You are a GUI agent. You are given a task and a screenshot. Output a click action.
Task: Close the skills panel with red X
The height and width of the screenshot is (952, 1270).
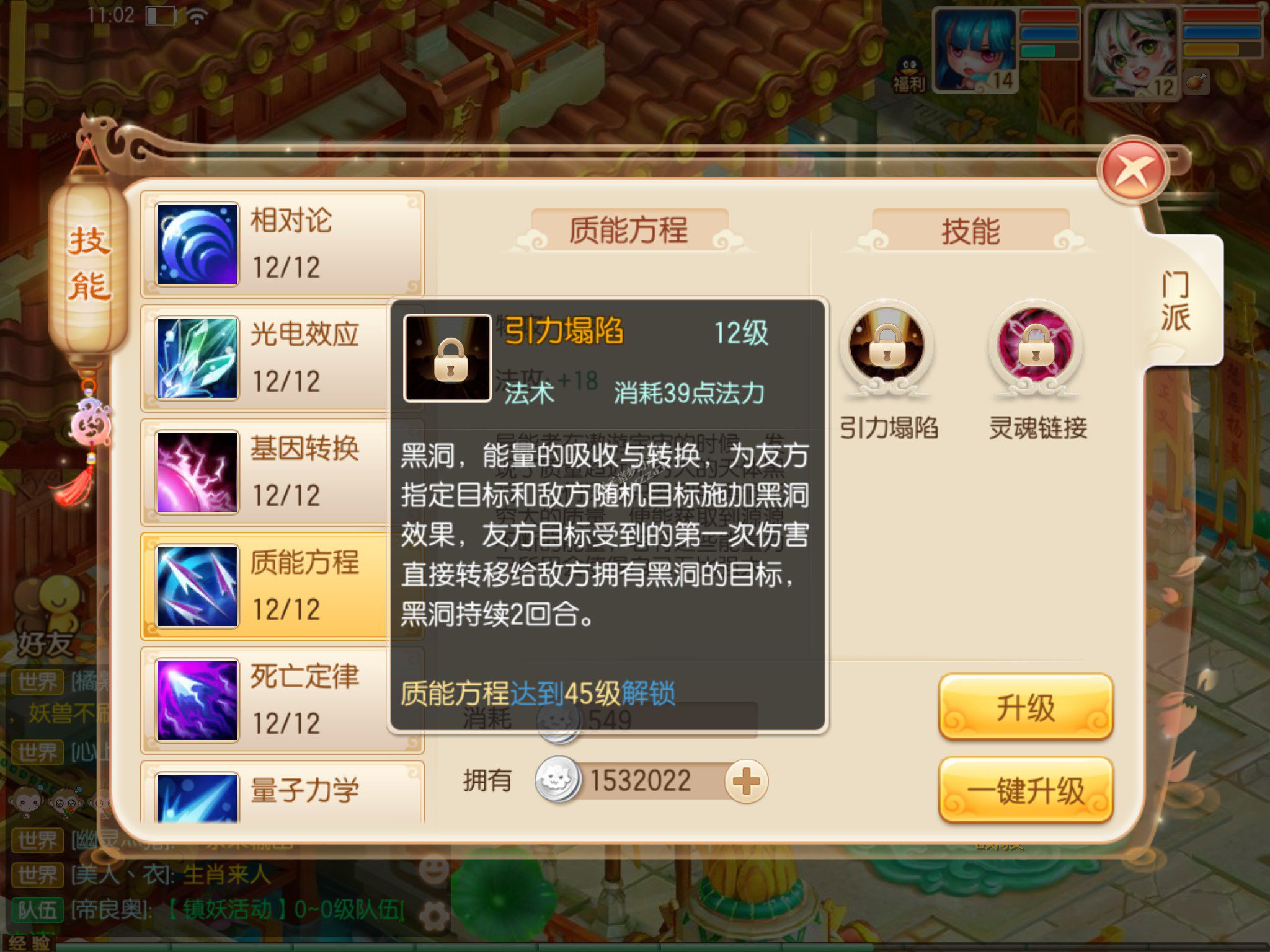point(1132,170)
